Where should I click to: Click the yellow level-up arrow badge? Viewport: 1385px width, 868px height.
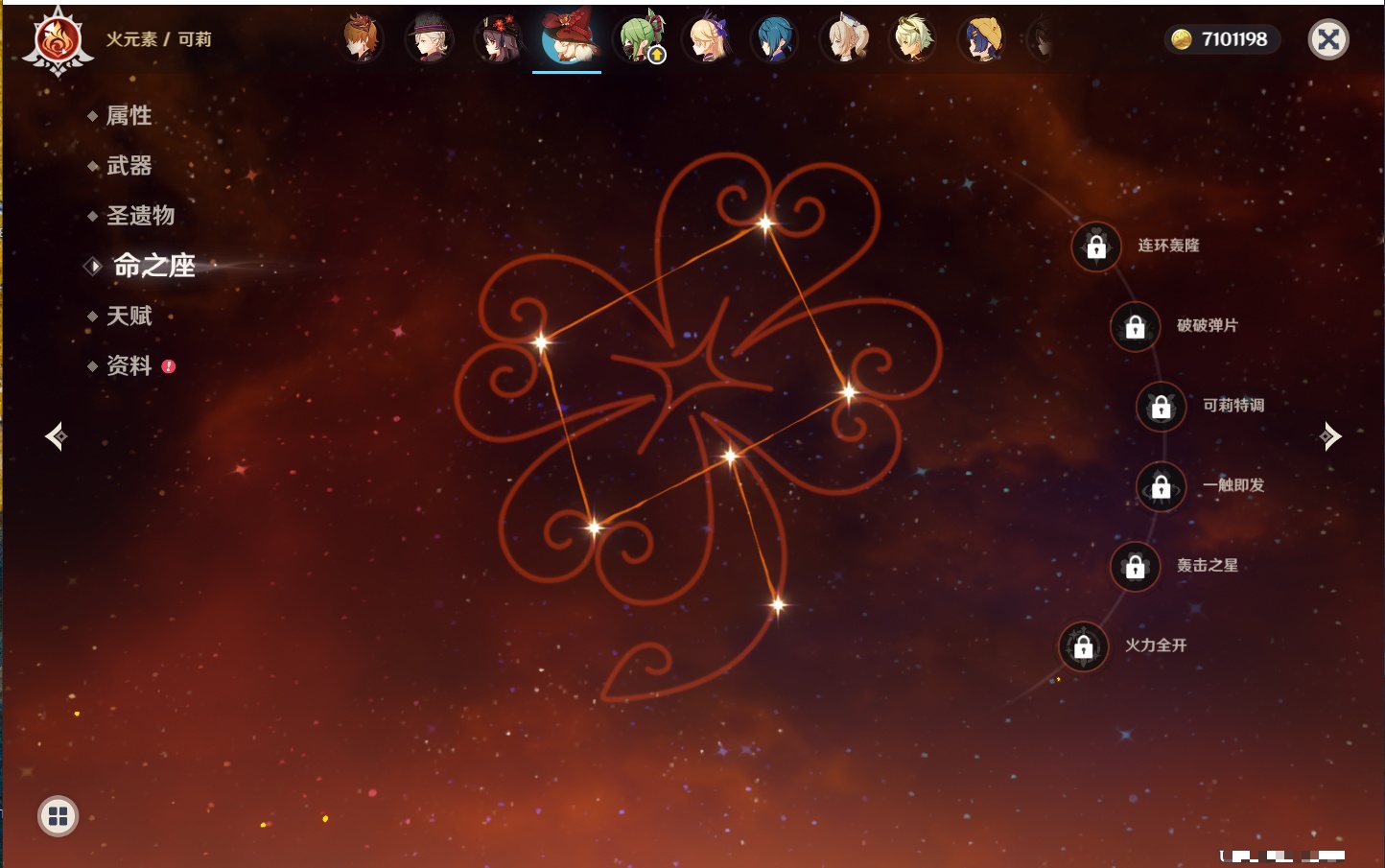click(x=657, y=56)
